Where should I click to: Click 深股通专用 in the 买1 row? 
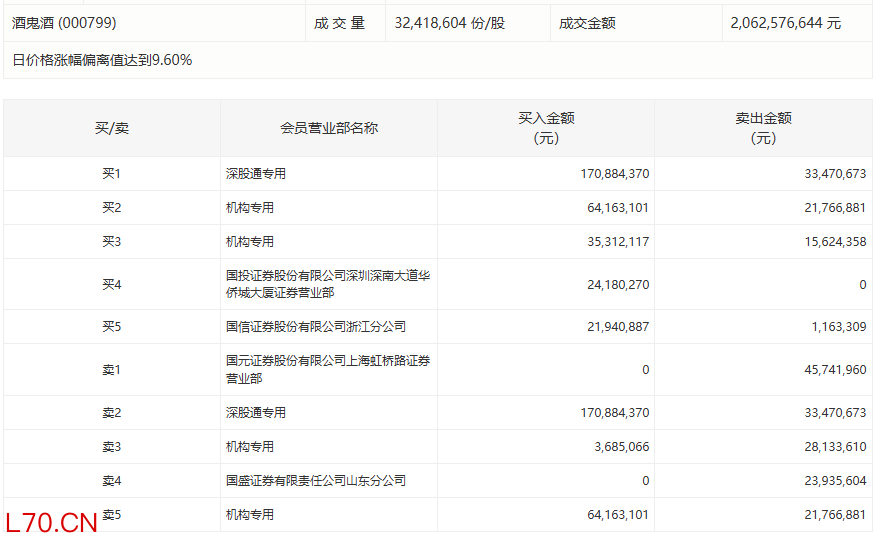(x=256, y=174)
